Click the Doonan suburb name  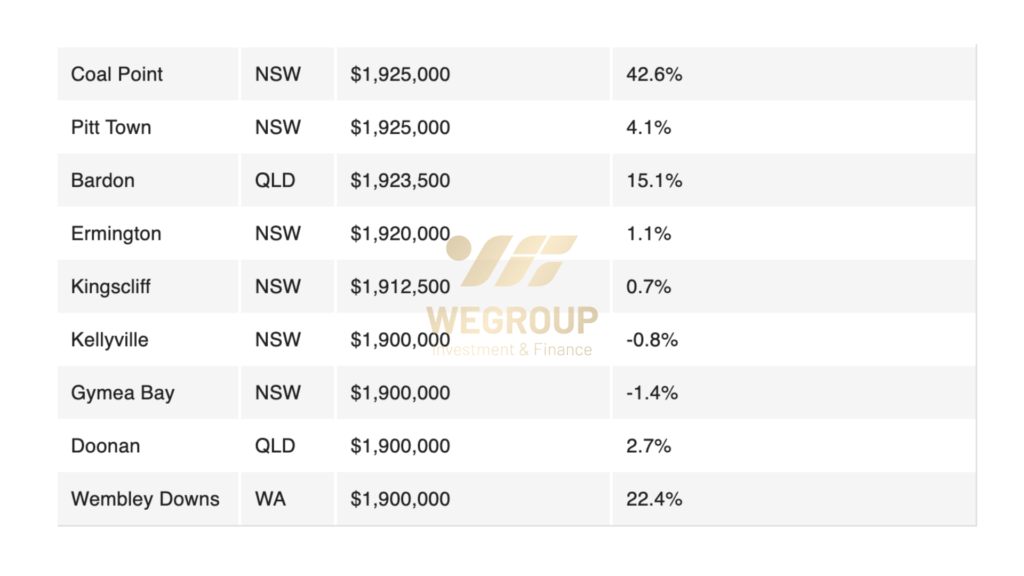[105, 446]
